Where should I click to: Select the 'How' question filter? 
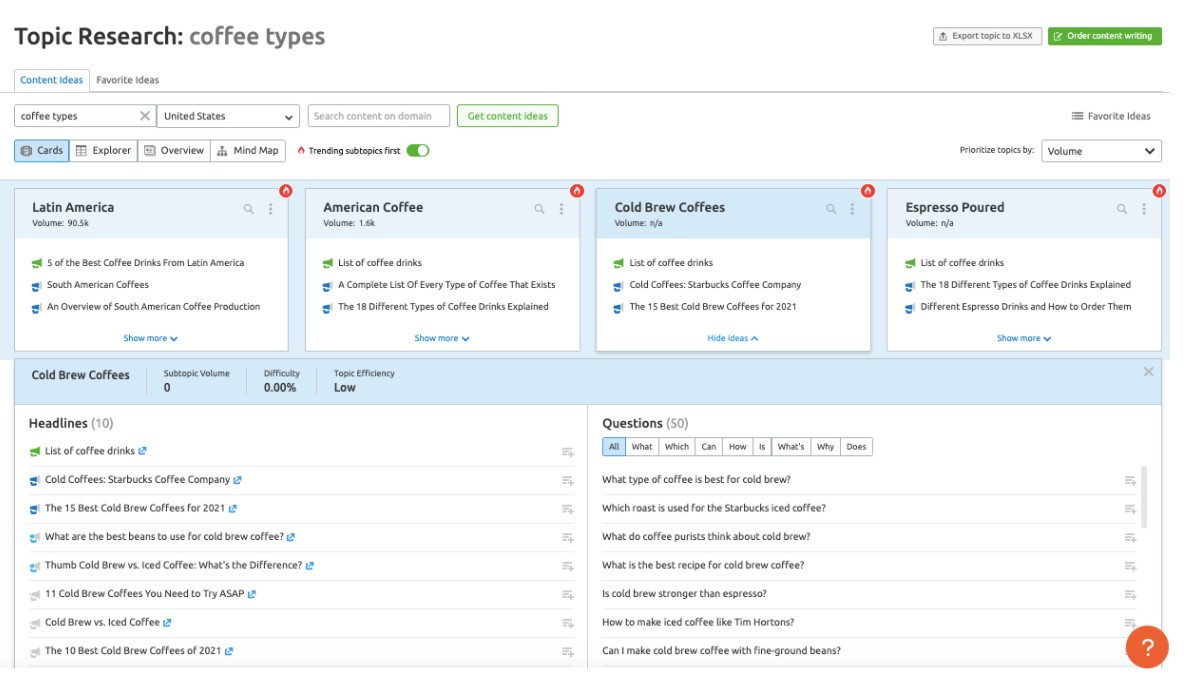tap(737, 447)
